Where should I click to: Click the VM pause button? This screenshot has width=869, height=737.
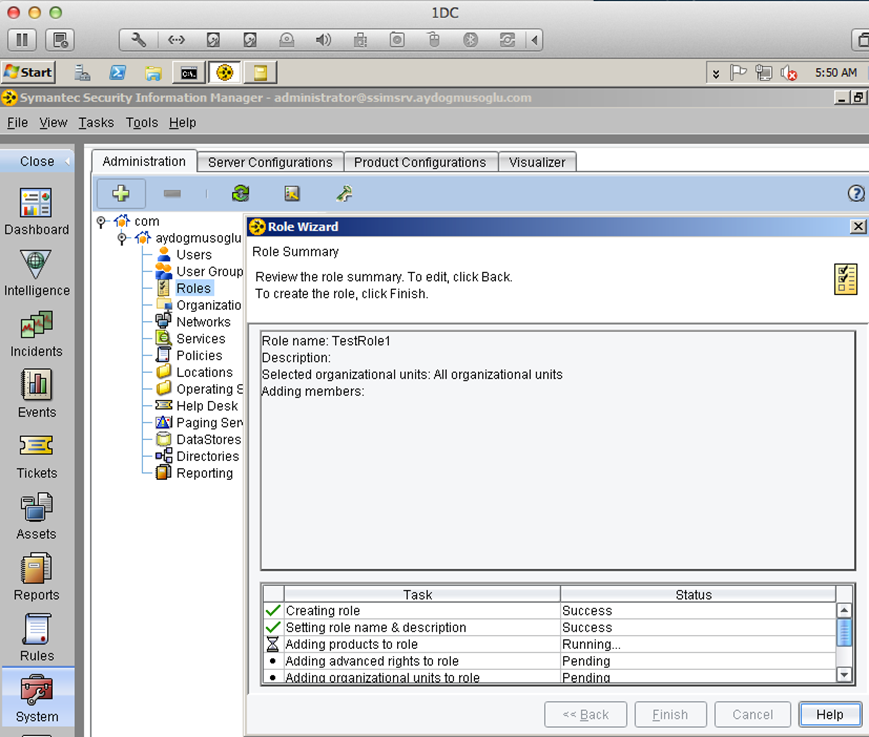click(x=22, y=40)
